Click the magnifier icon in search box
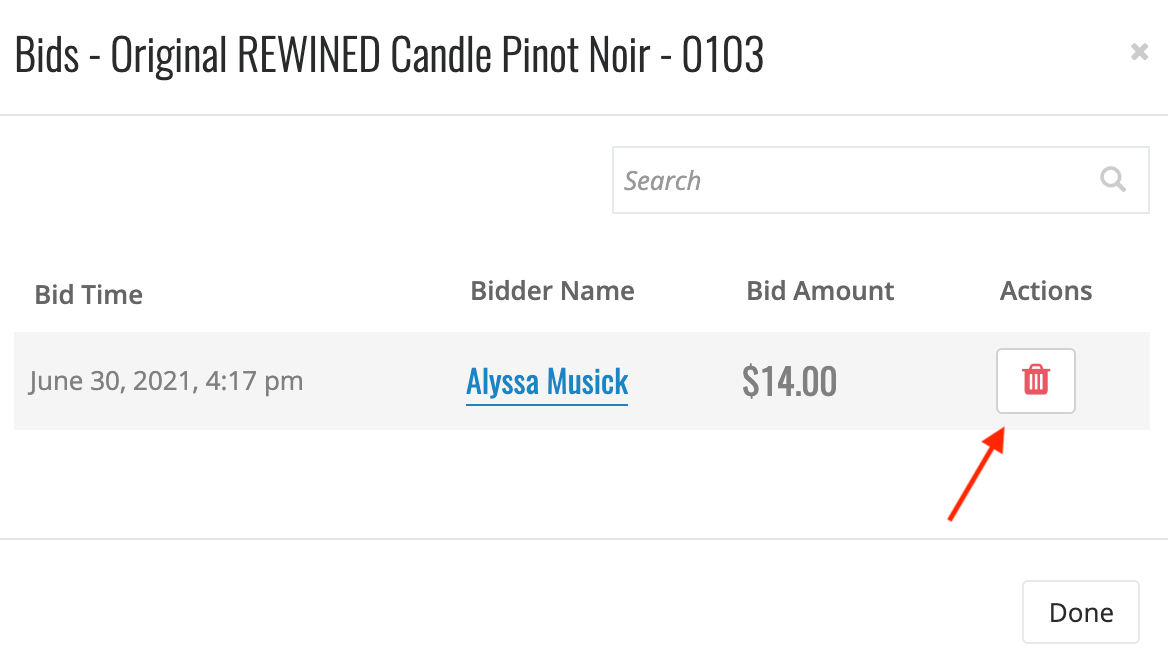Image resolution: width=1168 pixels, height=658 pixels. [x=1113, y=180]
